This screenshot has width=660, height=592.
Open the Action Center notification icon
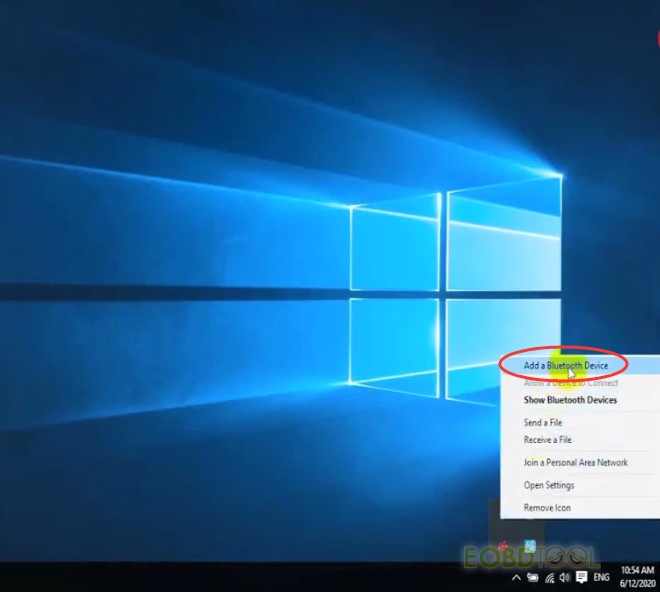click(x=581, y=578)
